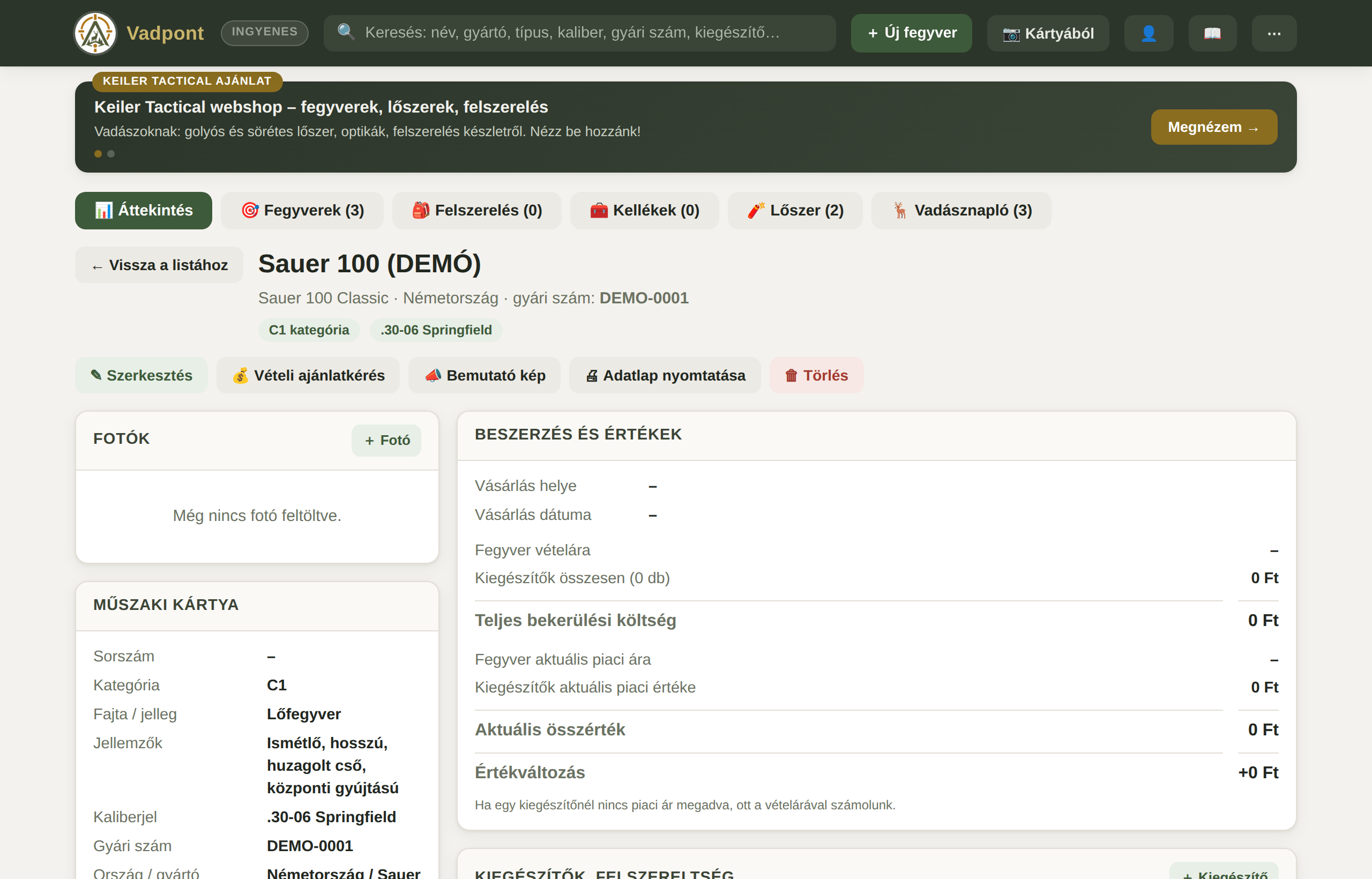
Task: Click the Kategória value C1
Action: [x=277, y=685]
